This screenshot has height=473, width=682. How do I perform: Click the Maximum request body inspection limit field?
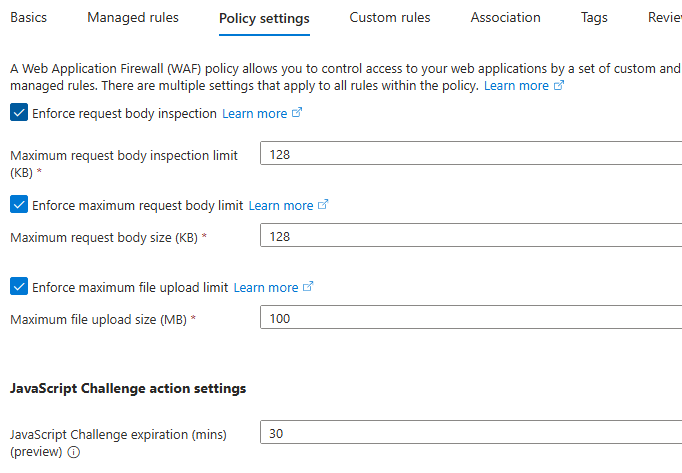point(470,155)
